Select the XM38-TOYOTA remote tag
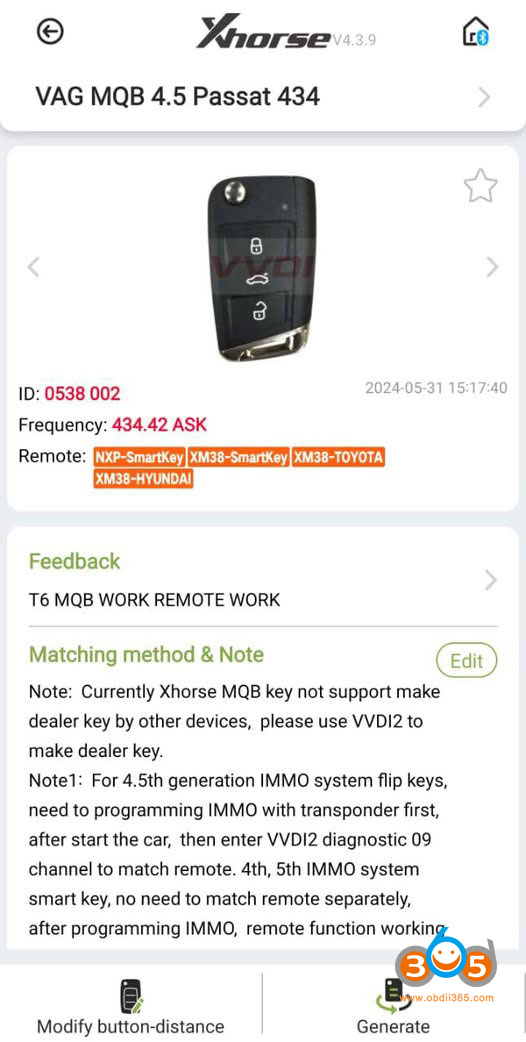The width and height of the screenshot is (526, 1042). coord(338,457)
